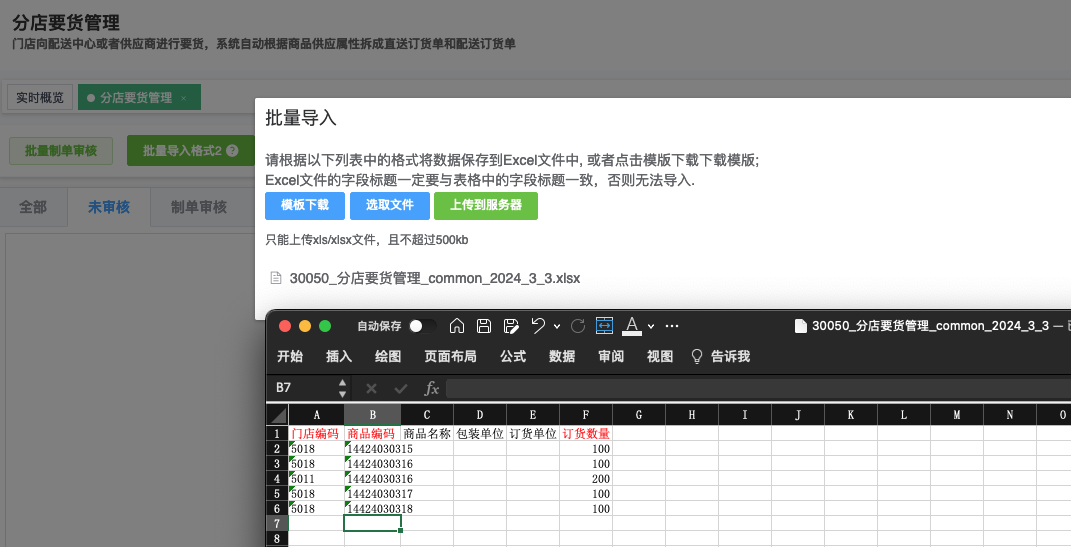Click the Save icon in Excel toolbar
This screenshot has width=1071, height=547.
point(484,326)
